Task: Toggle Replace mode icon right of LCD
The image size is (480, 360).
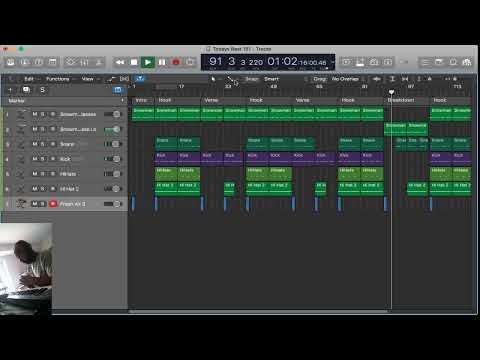Action: (346, 62)
